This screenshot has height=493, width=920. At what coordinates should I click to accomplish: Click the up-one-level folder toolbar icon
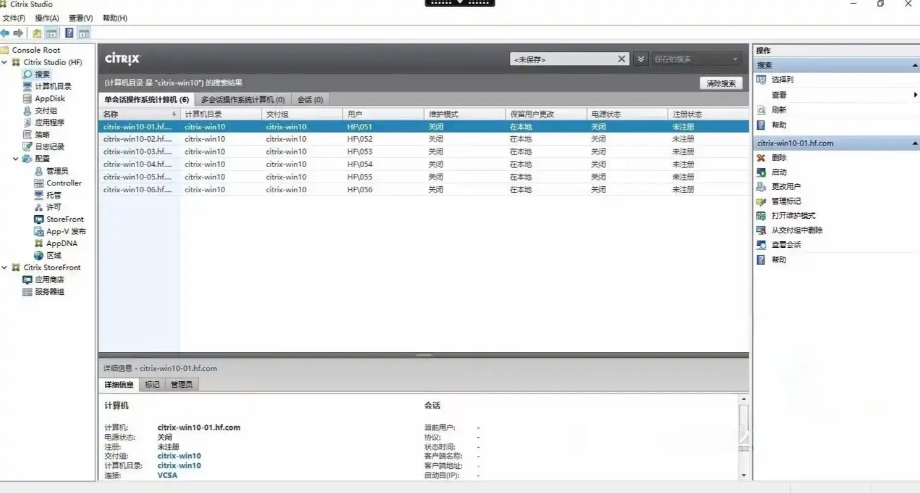36,33
